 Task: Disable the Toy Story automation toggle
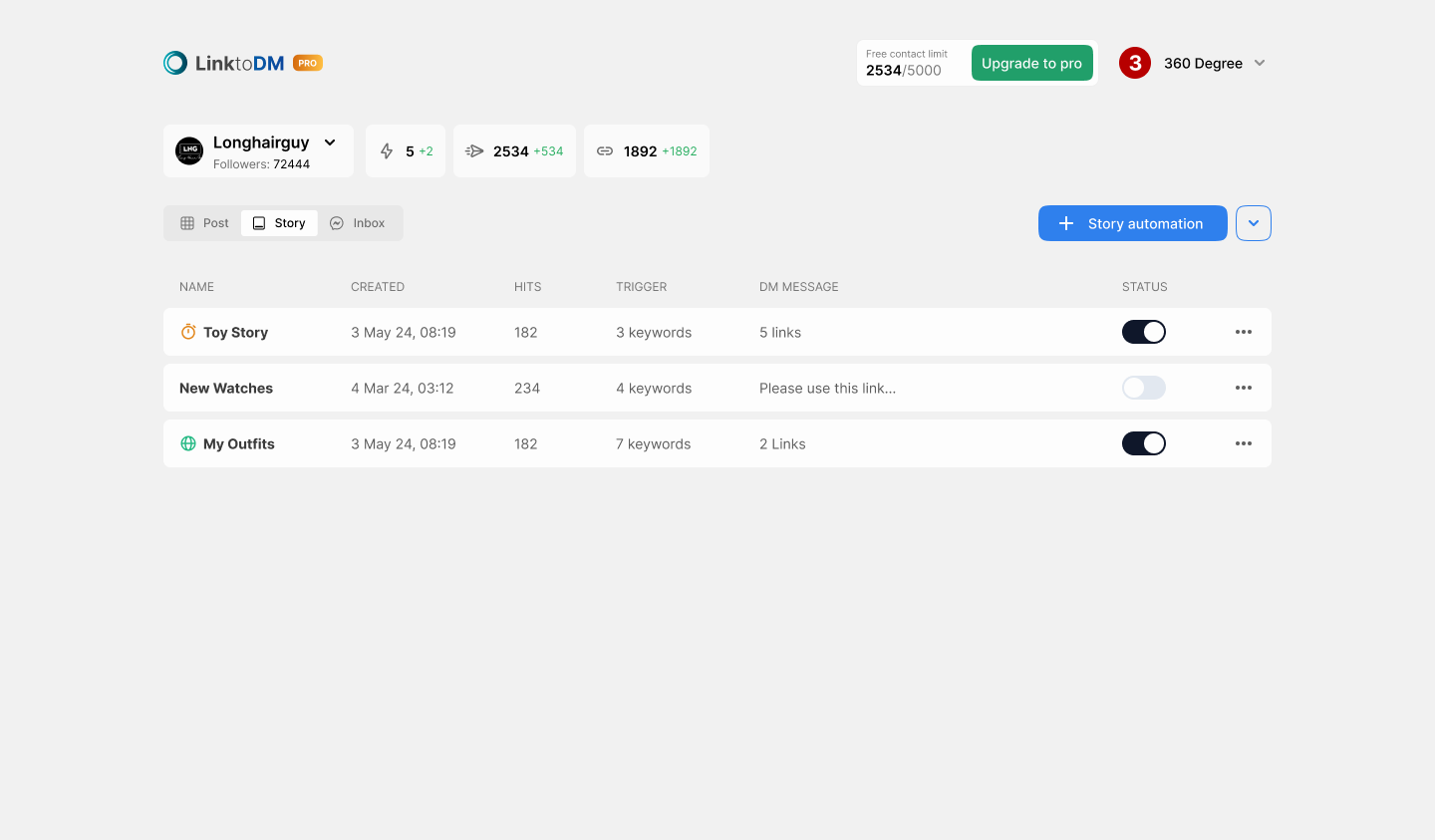click(1143, 332)
